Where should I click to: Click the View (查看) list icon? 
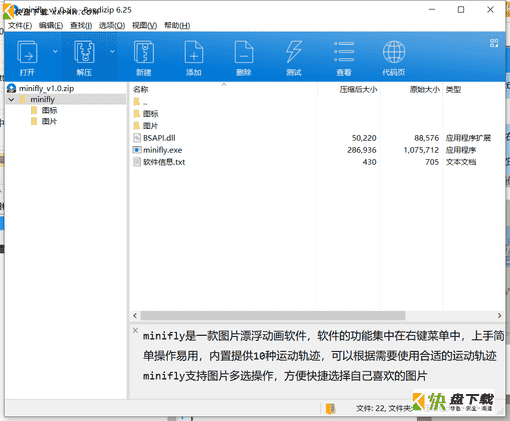coord(344,52)
